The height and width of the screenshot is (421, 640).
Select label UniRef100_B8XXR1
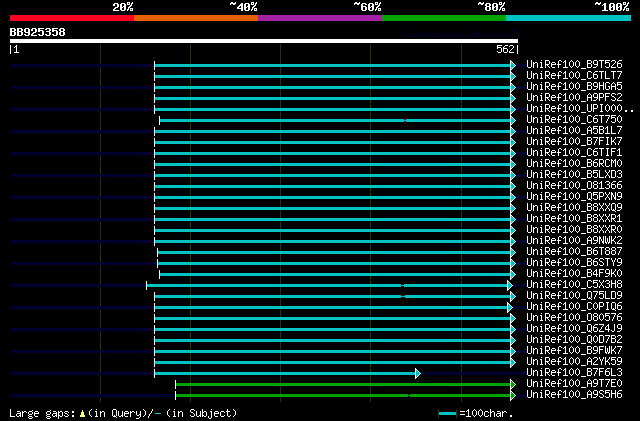574,219
